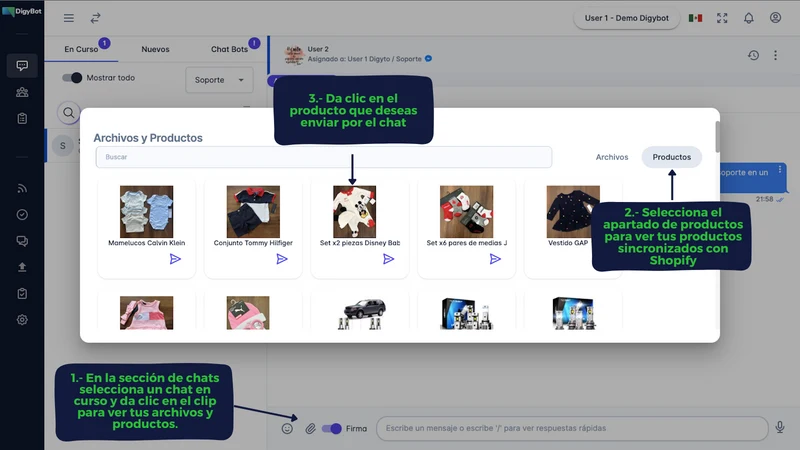Toggle the Mostrar todo switch
800x450 pixels.
(72, 78)
